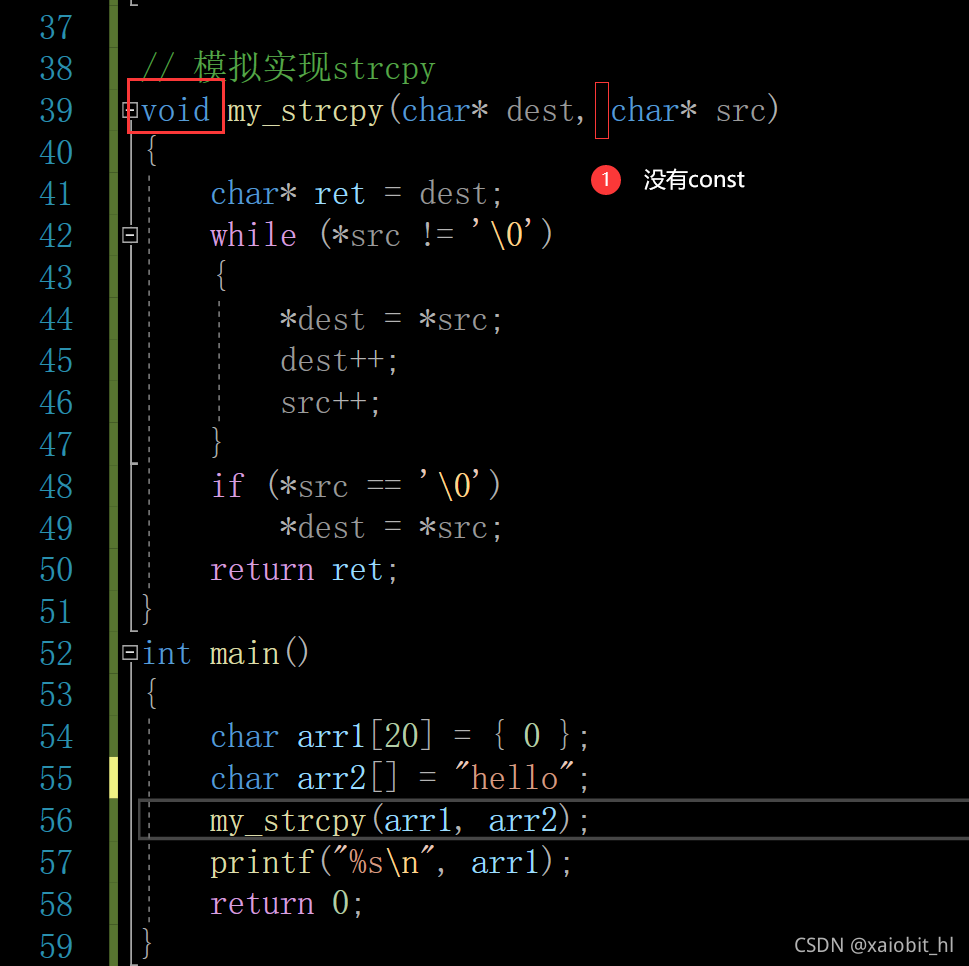969x966 pixels.
Task: Click the 没有const annotation text
Action: 694,179
